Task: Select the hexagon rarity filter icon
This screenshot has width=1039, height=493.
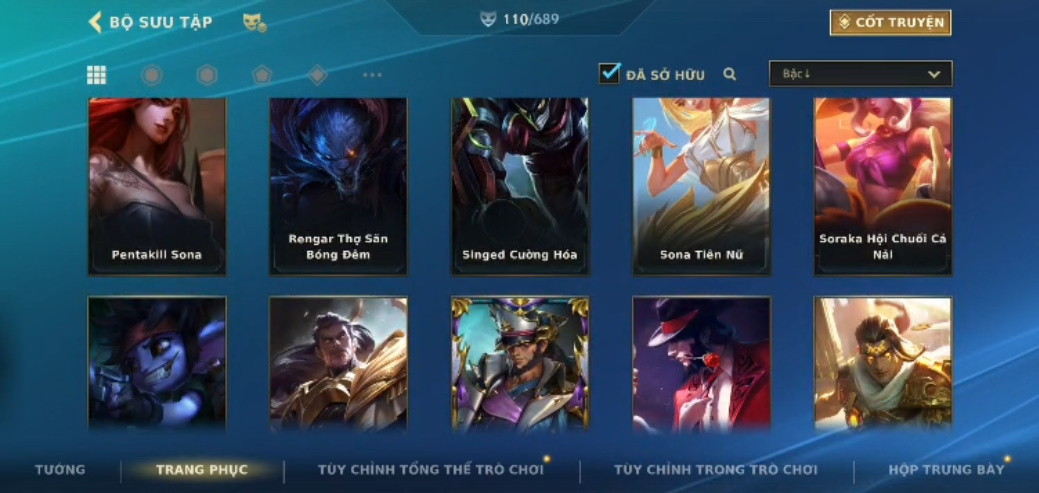Action: pyautogui.click(x=207, y=75)
